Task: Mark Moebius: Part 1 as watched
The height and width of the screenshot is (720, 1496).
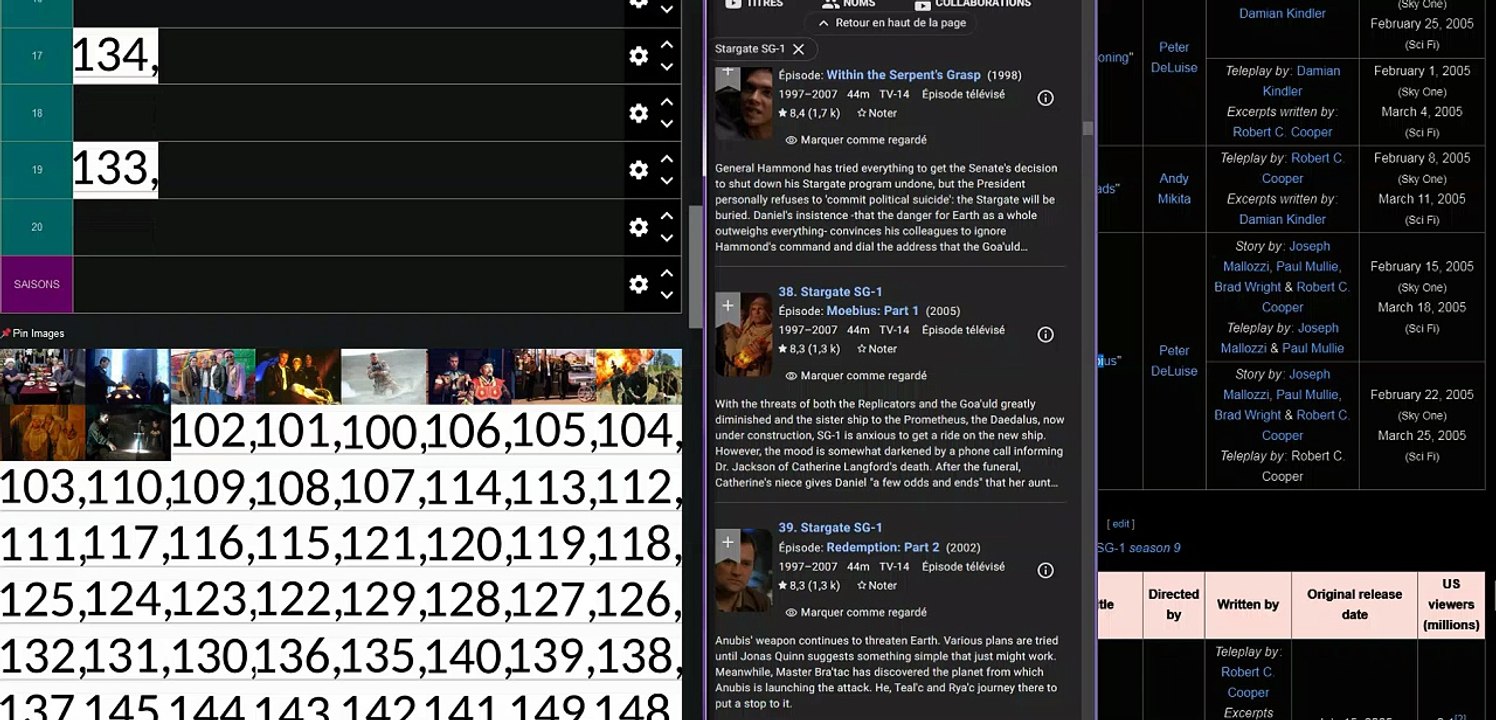Action: click(x=856, y=376)
